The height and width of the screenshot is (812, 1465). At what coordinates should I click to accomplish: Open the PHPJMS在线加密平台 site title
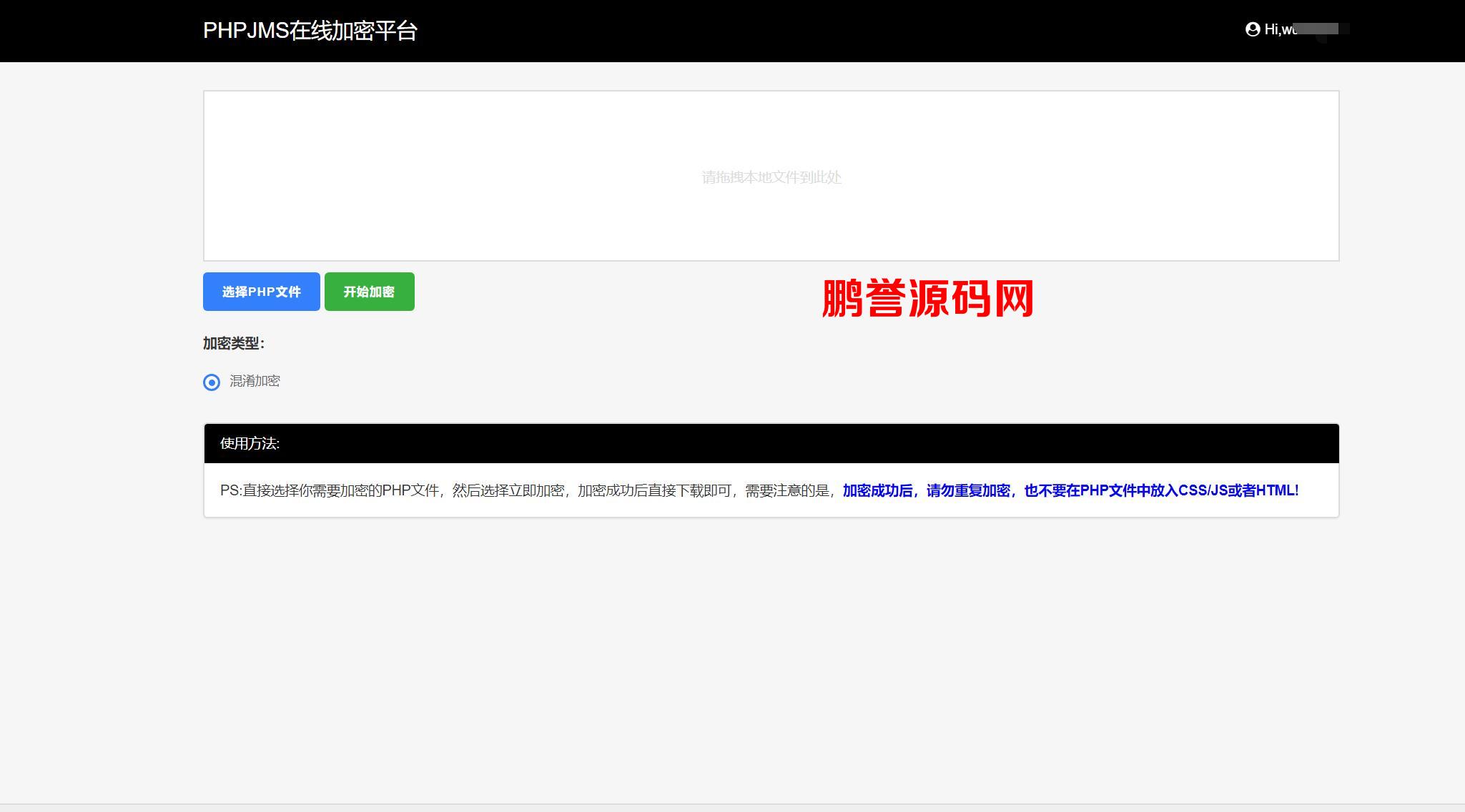tap(310, 31)
